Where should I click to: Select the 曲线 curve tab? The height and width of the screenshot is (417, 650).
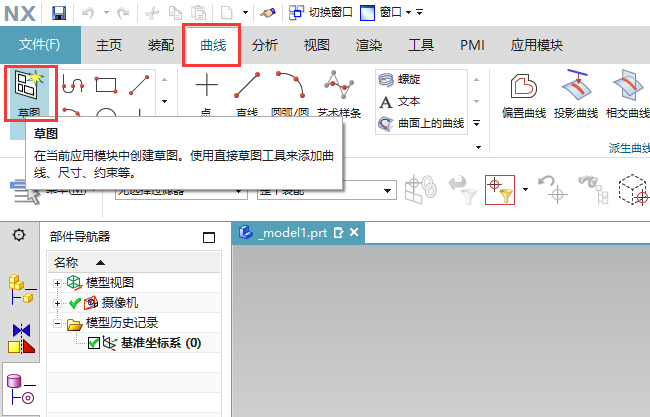[x=213, y=45]
